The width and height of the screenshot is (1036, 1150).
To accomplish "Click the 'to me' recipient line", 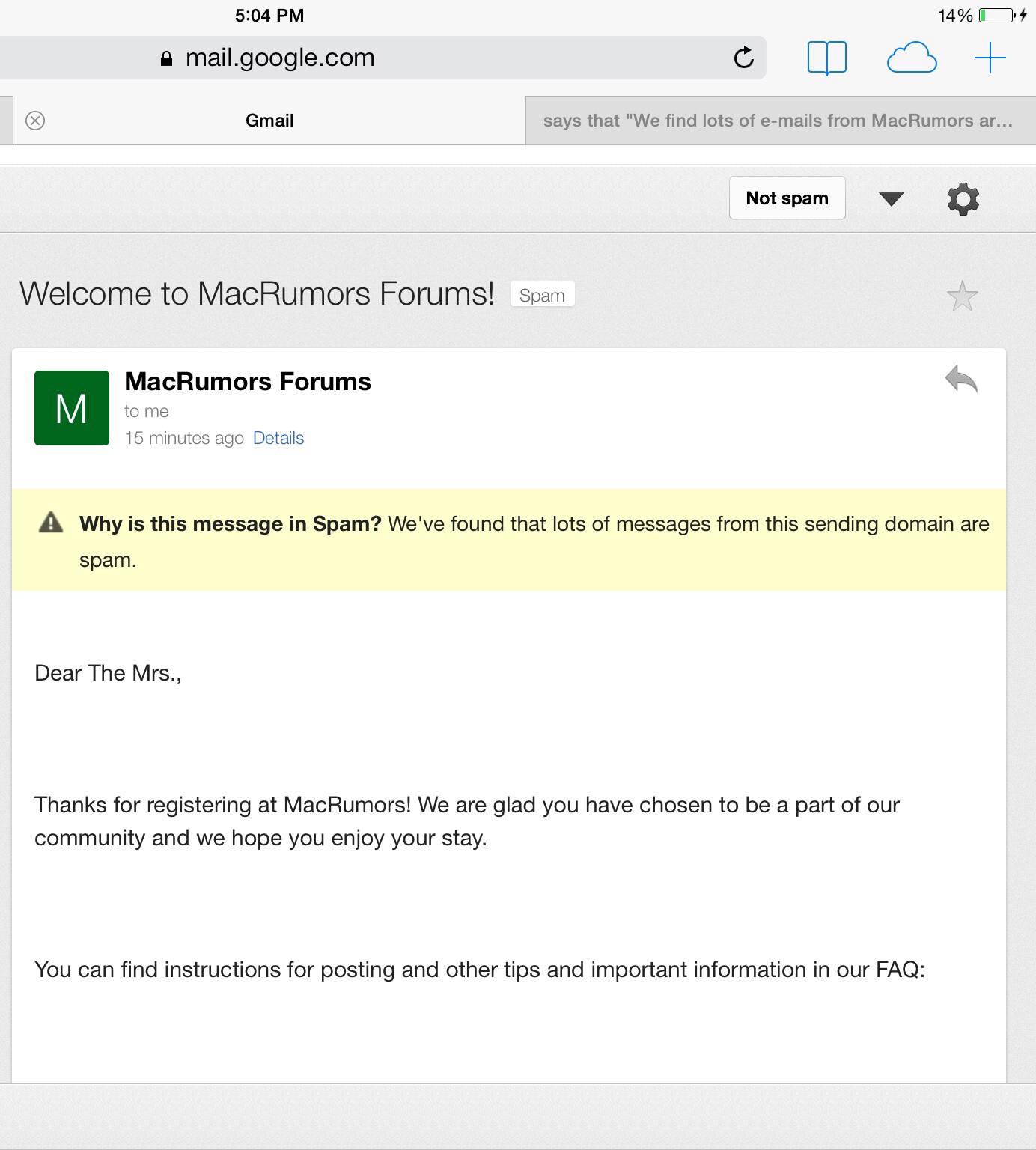I will click(x=147, y=411).
